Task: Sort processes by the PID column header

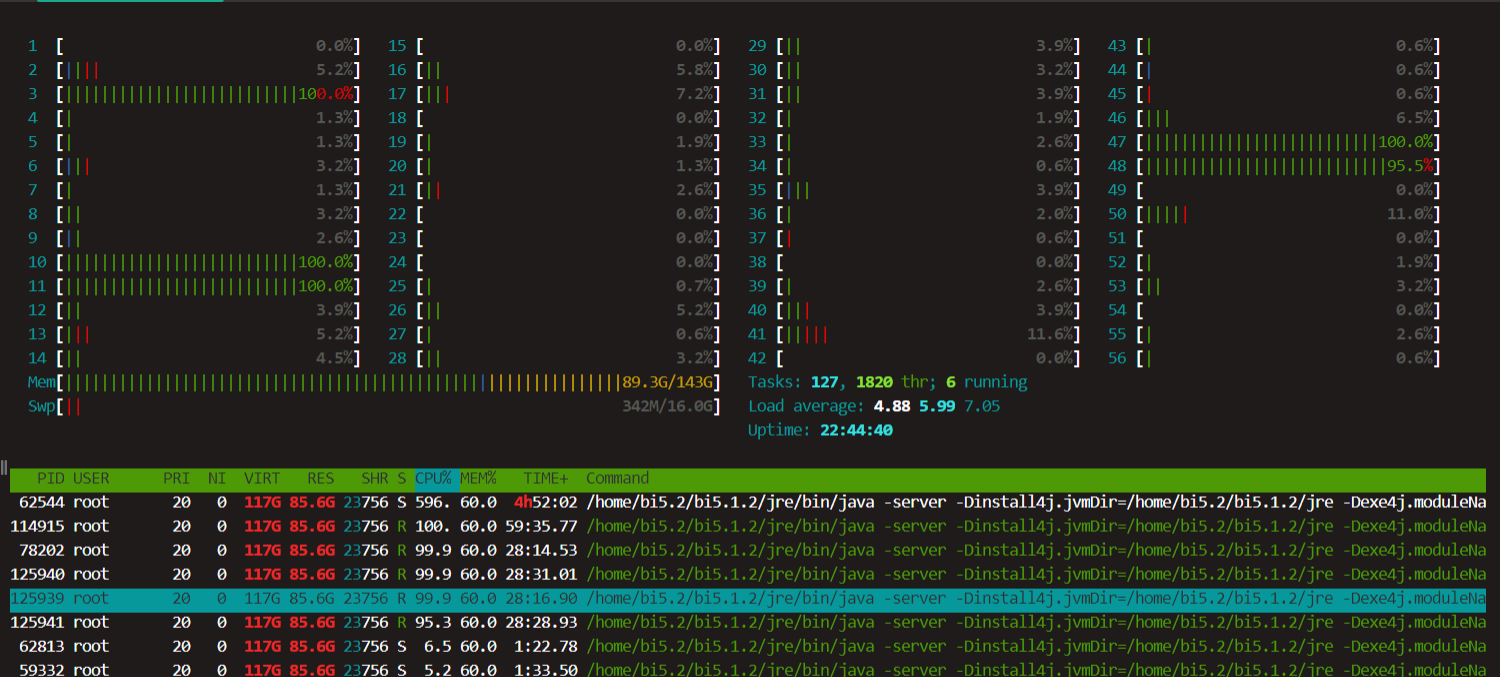Action: tap(49, 478)
